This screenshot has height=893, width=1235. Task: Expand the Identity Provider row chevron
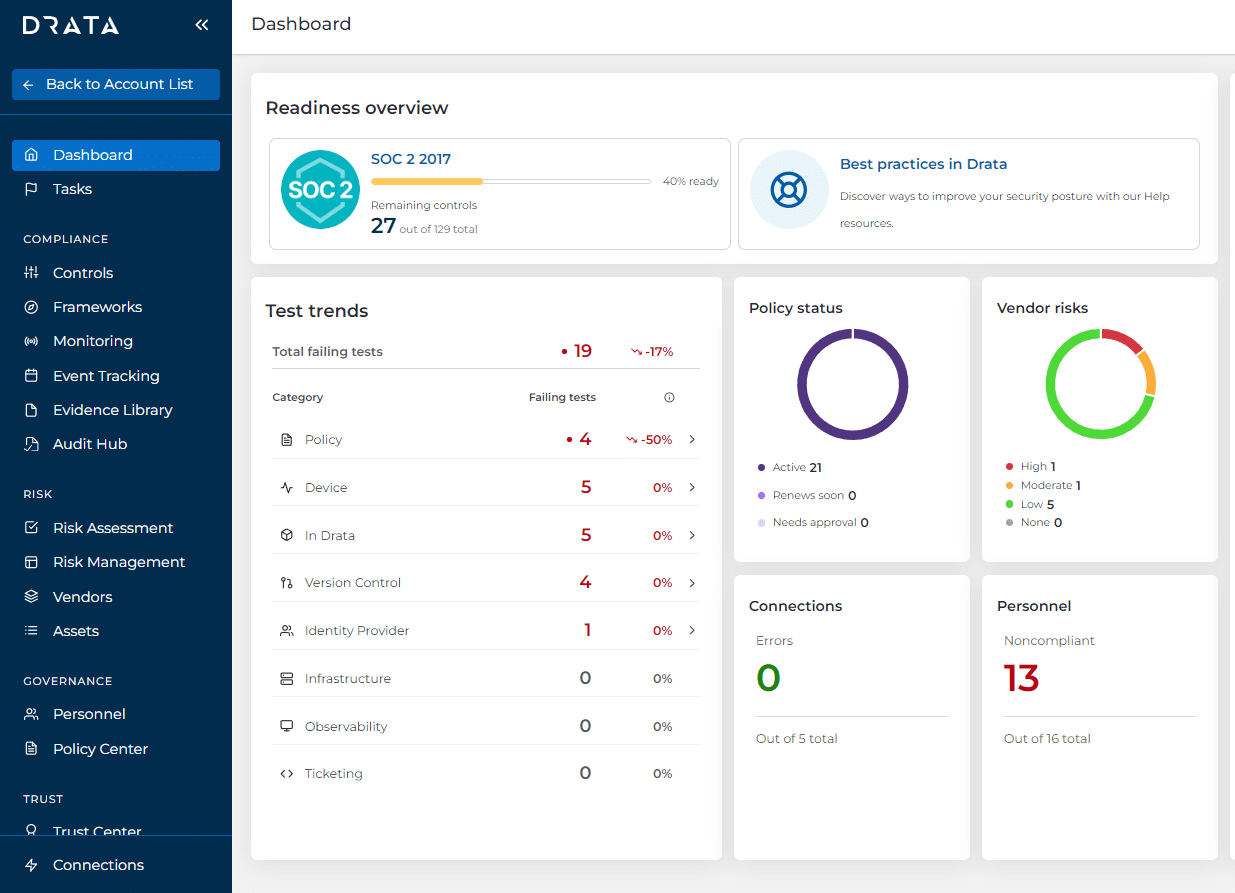coord(692,631)
